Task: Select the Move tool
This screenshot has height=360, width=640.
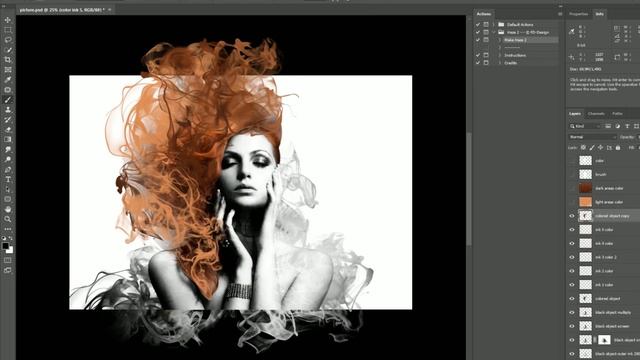Action: click(8, 20)
